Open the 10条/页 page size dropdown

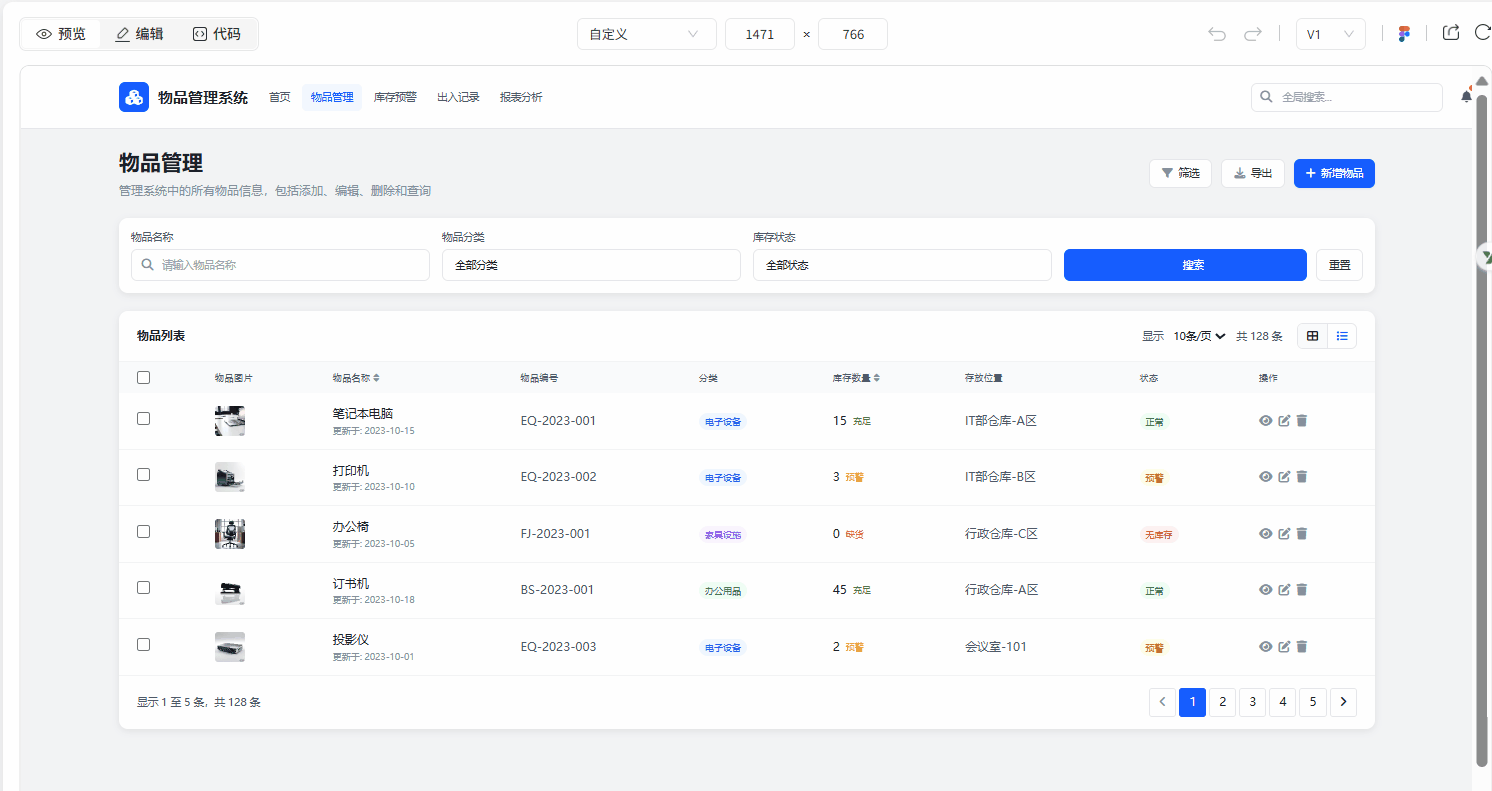pos(1199,336)
